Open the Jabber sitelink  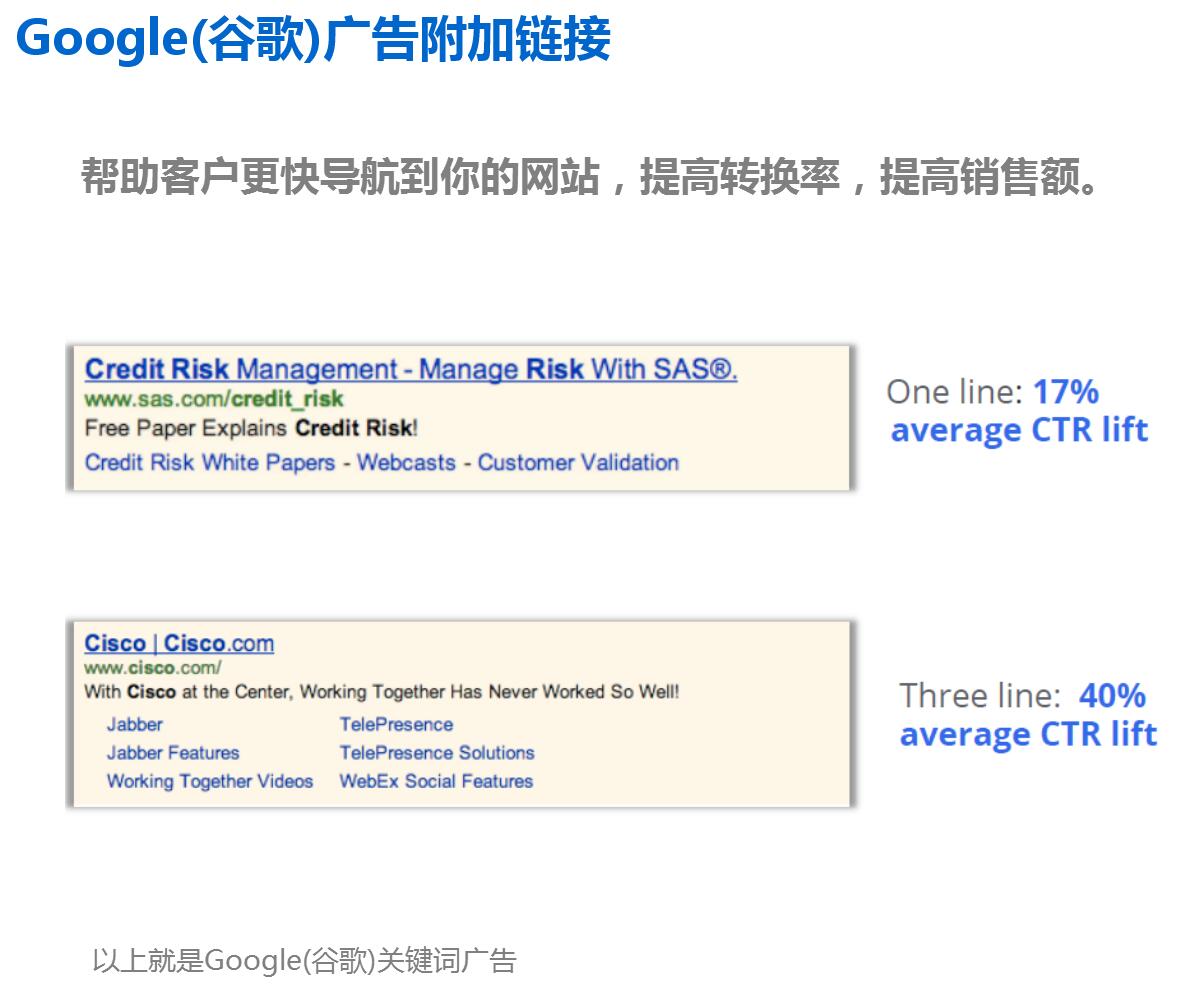pos(135,725)
